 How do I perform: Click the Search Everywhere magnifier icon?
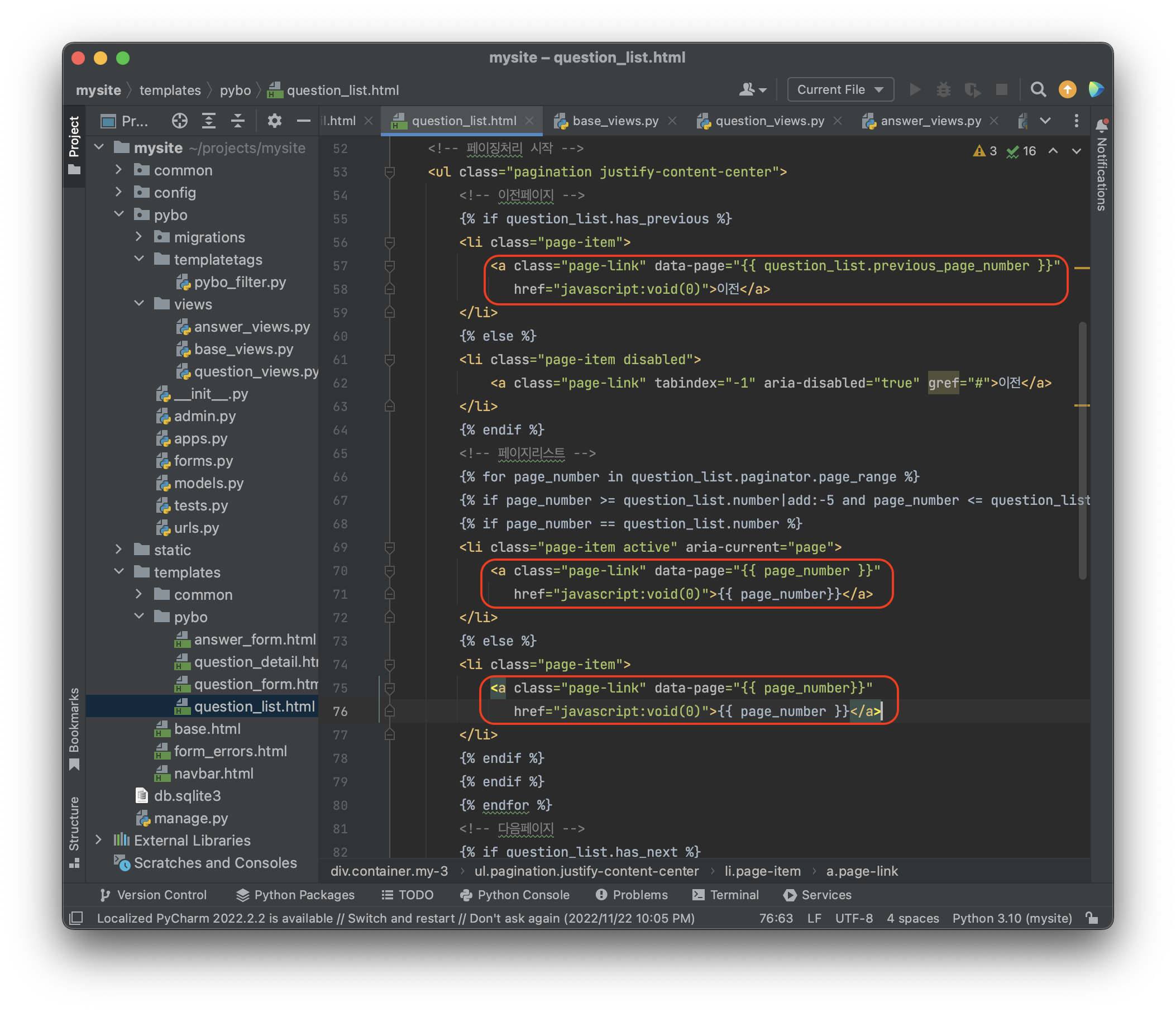[1038, 90]
